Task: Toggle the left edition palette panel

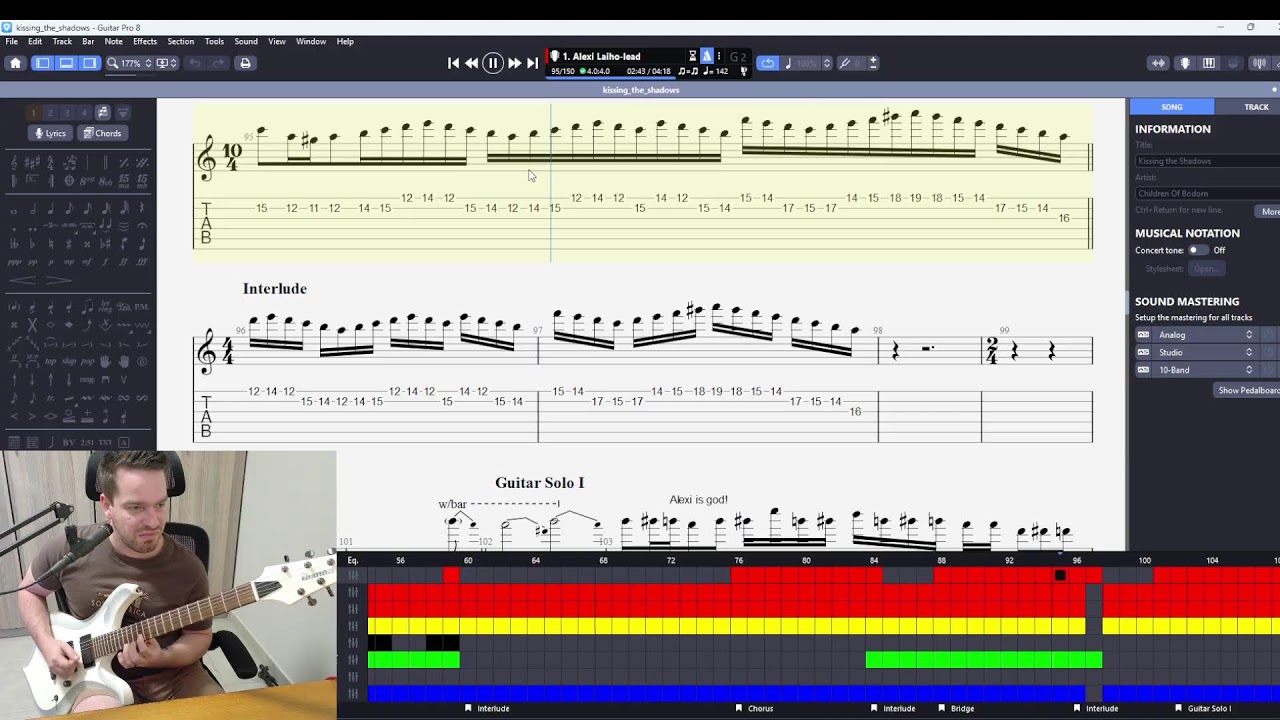Action: click(x=42, y=63)
